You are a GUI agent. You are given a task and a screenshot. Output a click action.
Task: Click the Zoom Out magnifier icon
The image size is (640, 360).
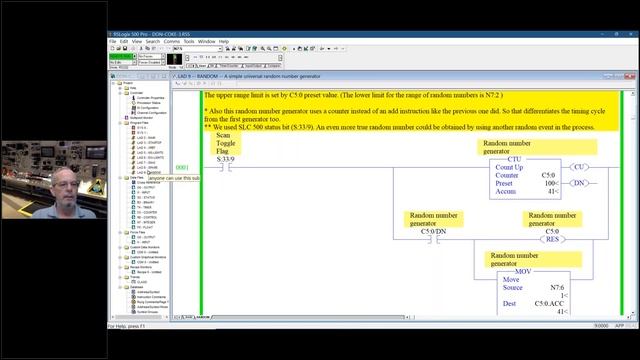pyautogui.click(x=269, y=49)
